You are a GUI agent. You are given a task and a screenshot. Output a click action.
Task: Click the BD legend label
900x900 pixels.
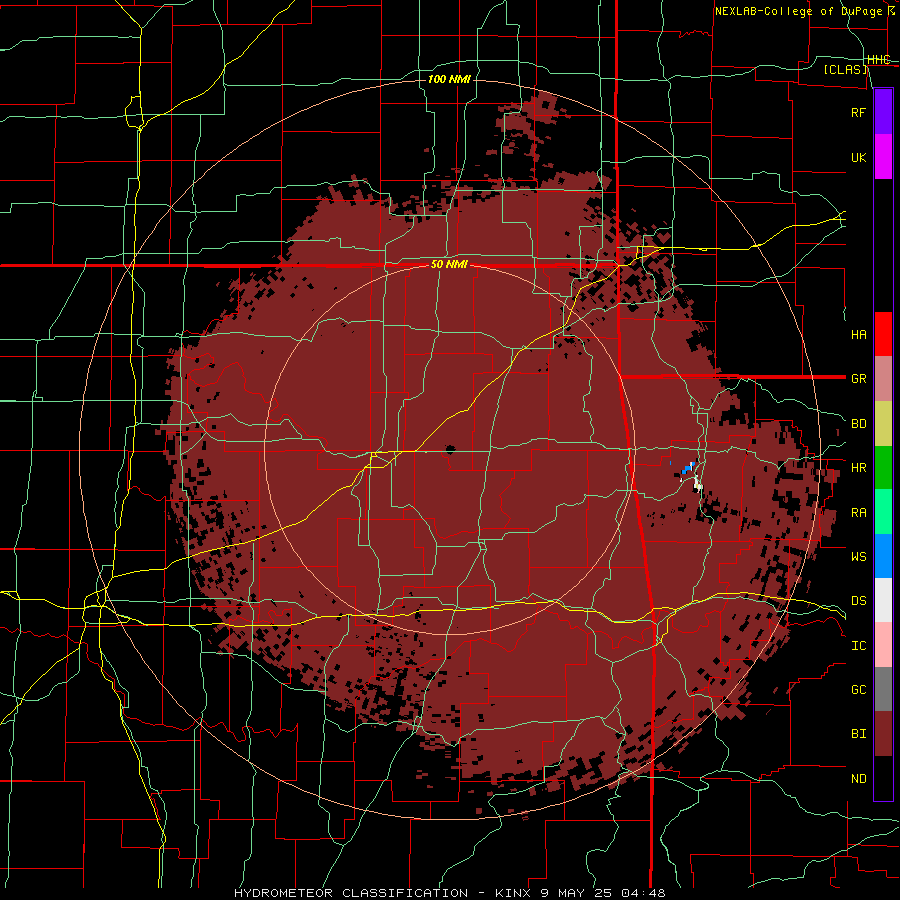(858, 424)
